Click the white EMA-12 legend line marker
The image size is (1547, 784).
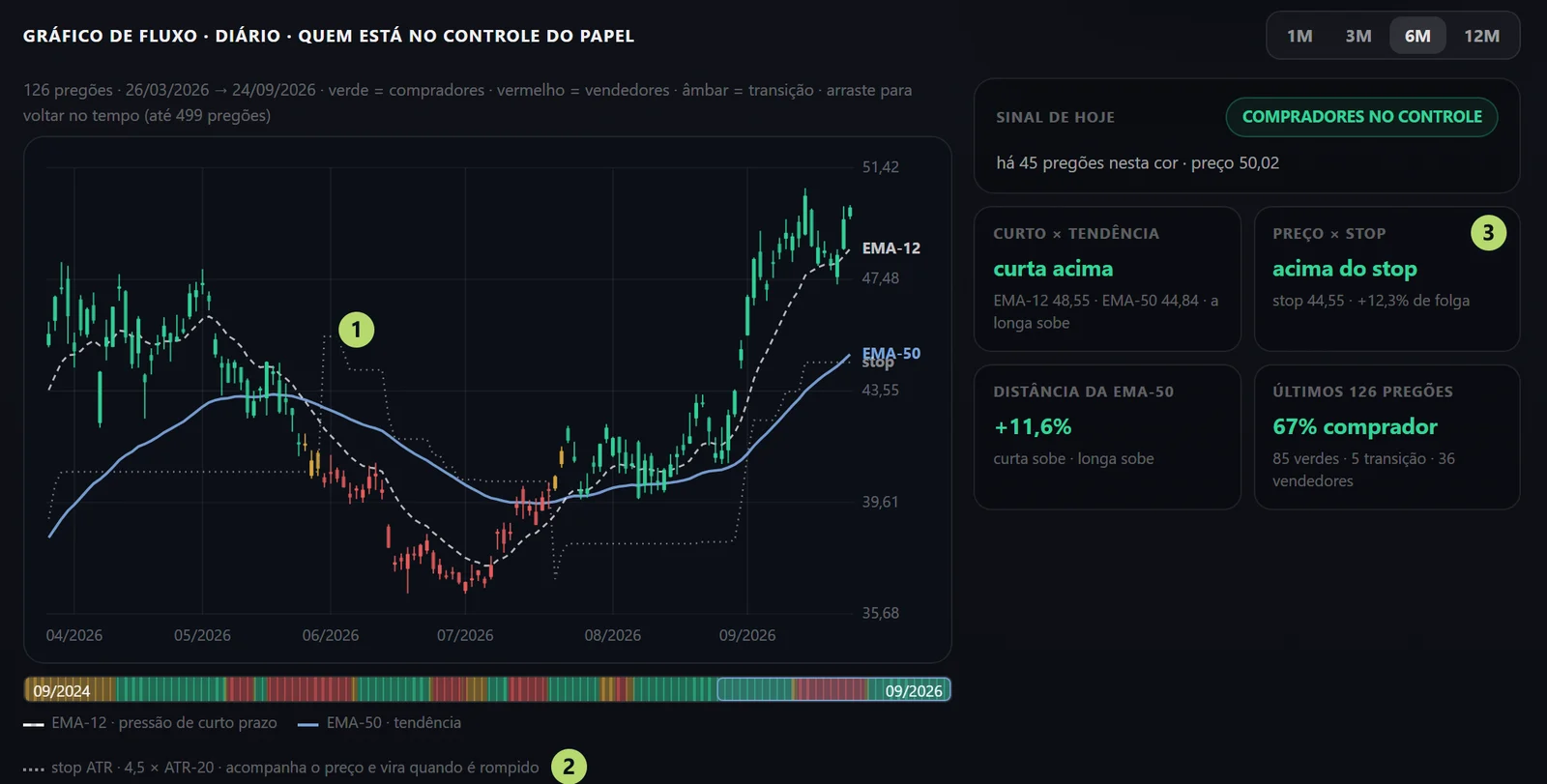34,724
